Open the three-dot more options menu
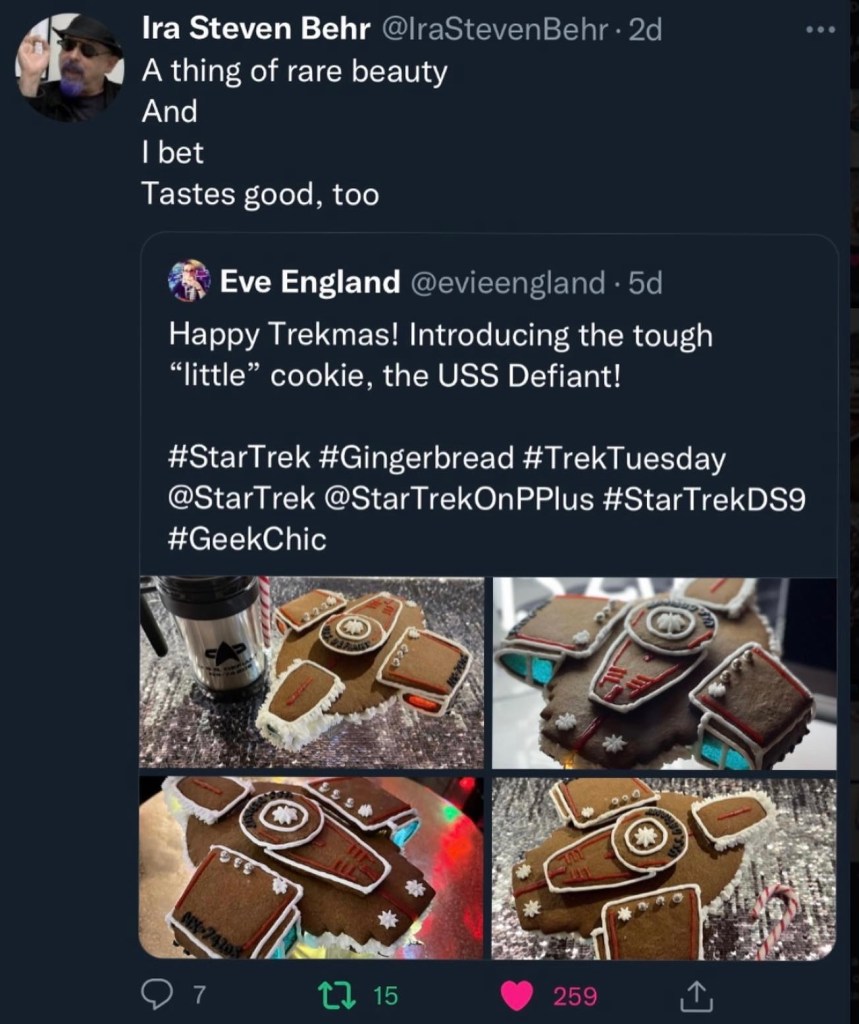Image resolution: width=859 pixels, height=1024 pixels. click(819, 30)
